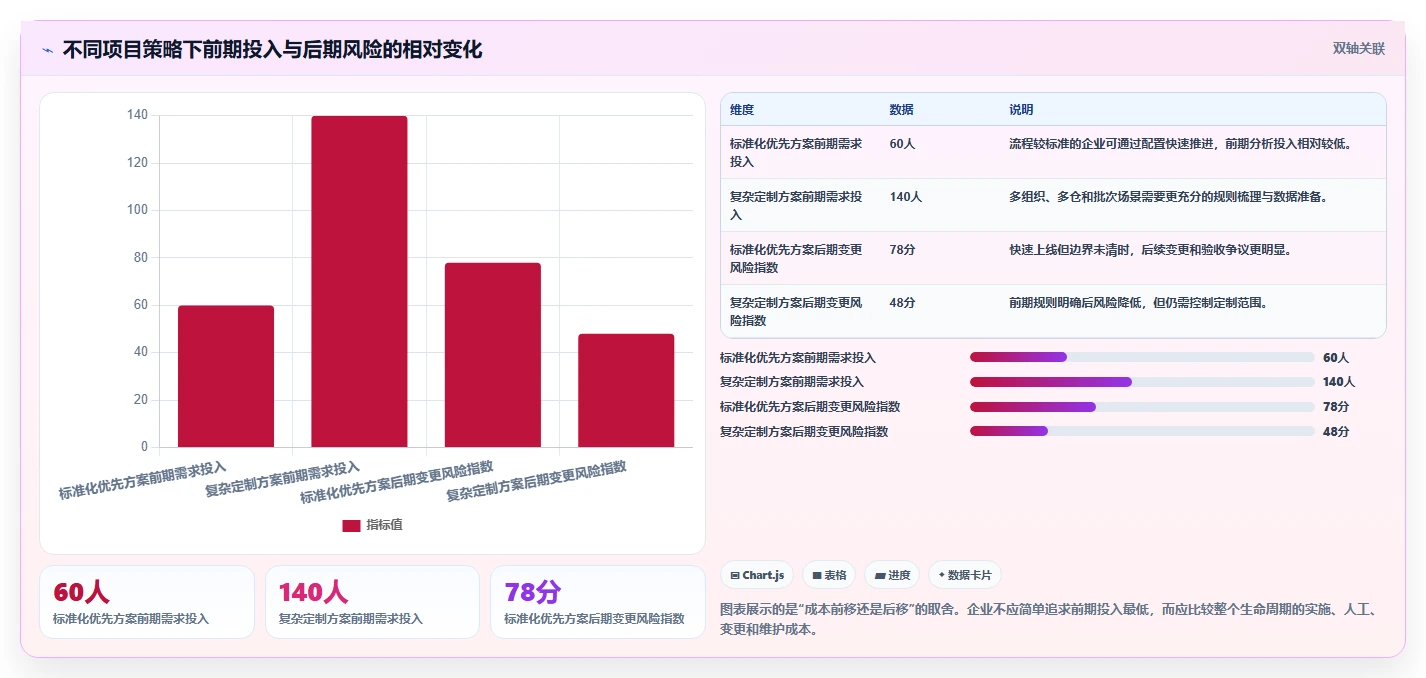Click the 60人 data card

click(x=147, y=602)
